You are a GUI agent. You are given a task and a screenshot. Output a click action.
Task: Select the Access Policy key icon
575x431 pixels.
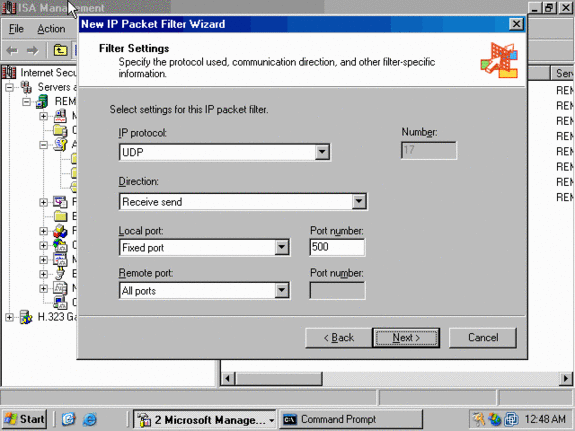[60, 145]
